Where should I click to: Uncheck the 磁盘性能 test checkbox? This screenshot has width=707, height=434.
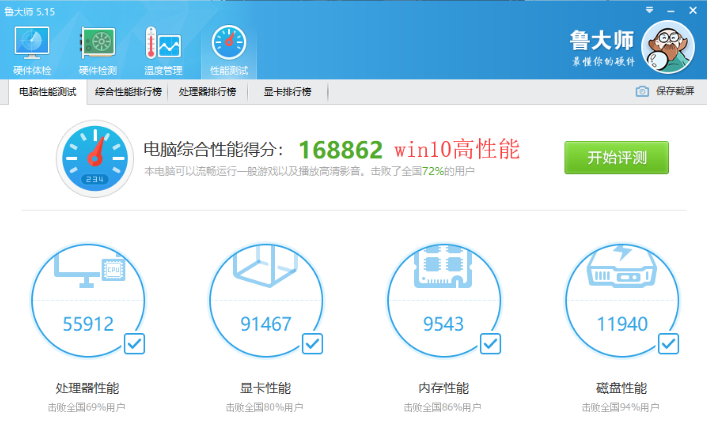click(669, 344)
